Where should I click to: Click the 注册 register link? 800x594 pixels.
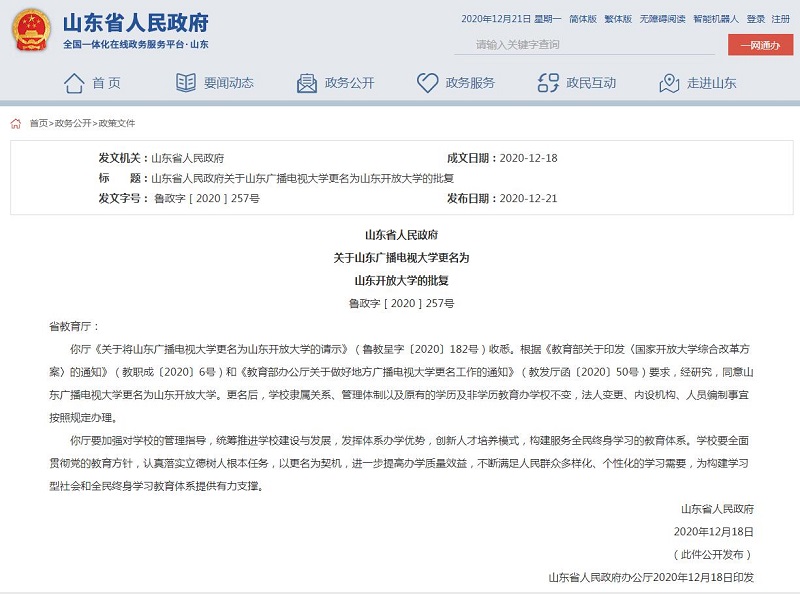click(x=782, y=19)
